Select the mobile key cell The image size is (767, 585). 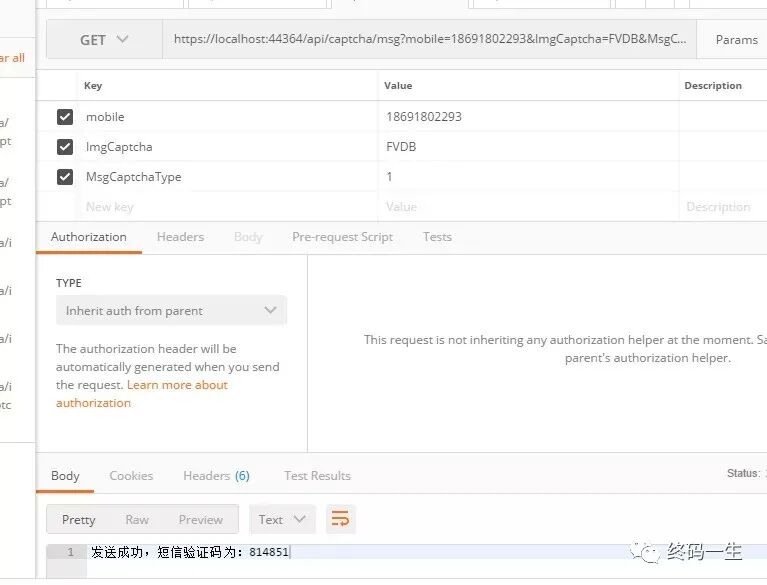[227, 117]
